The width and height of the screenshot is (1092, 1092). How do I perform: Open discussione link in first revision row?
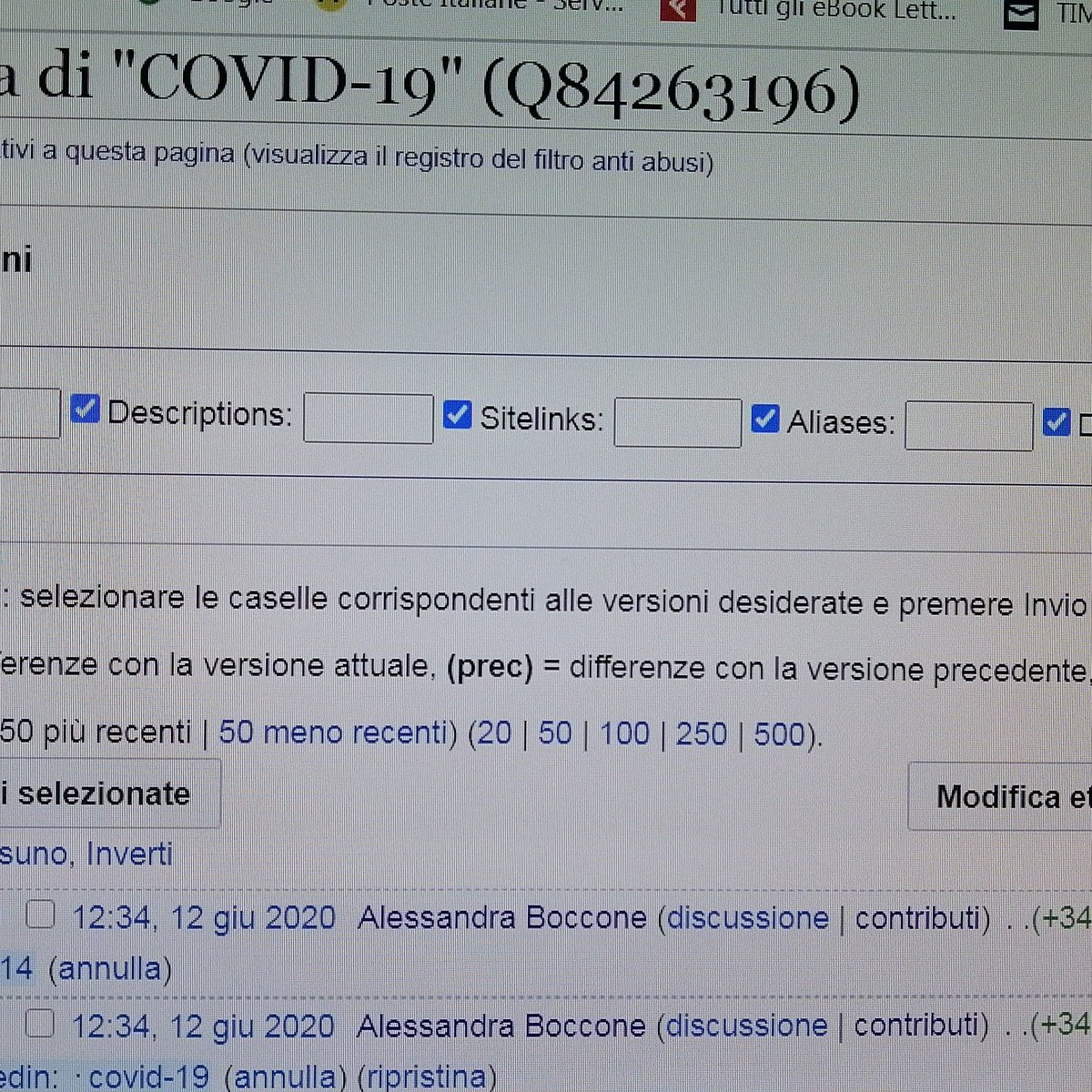point(748,918)
